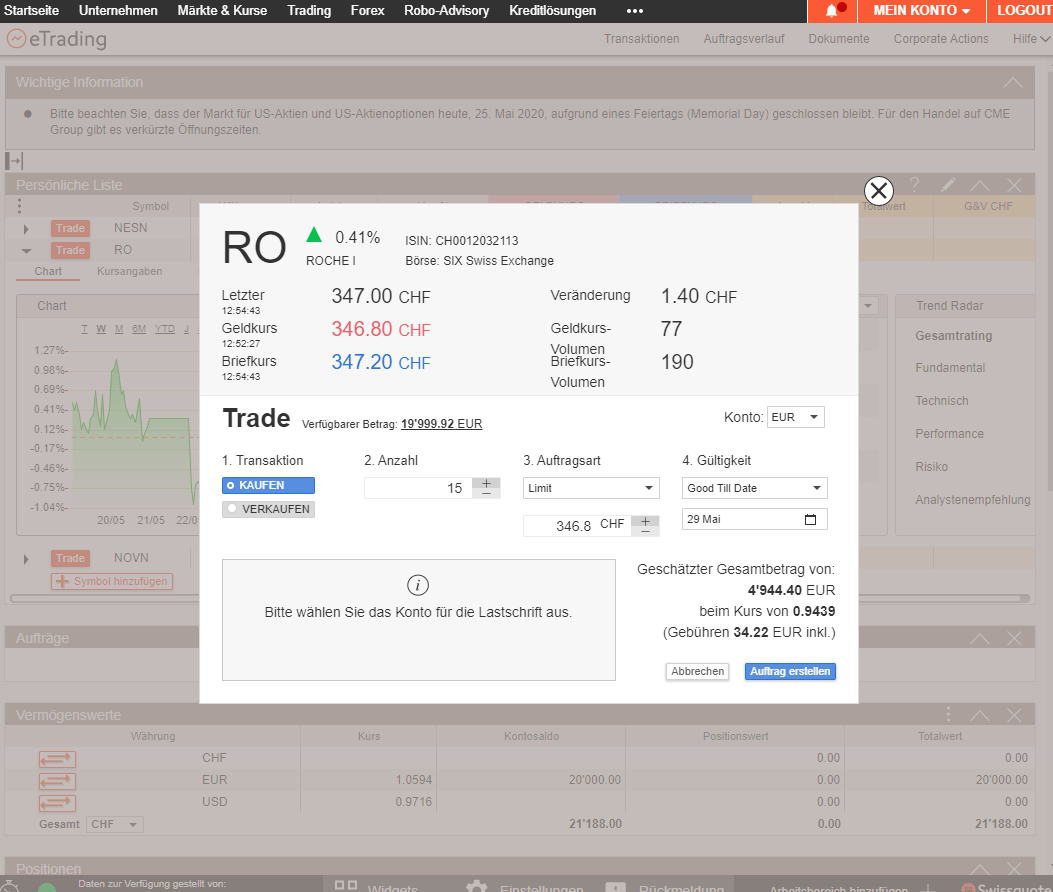Adjust Anzahl with plus/minus stepper

coord(486,488)
